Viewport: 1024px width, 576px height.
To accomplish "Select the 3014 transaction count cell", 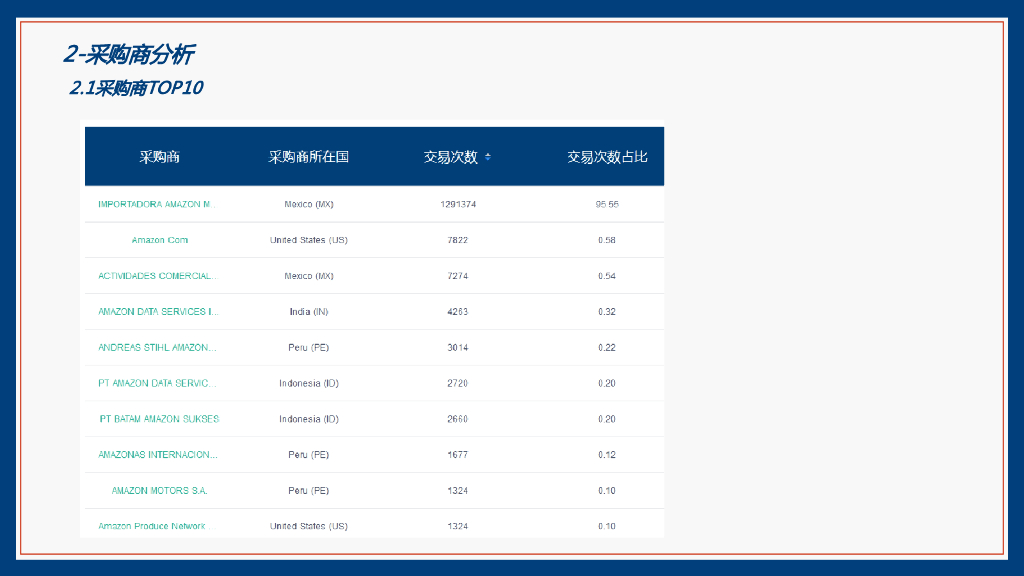I will coord(458,347).
